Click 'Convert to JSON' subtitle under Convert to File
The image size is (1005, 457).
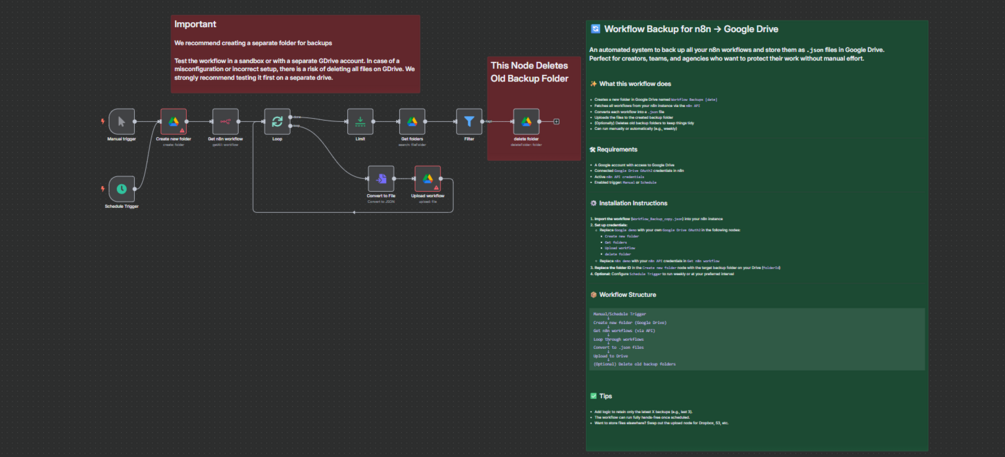pyautogui.click(x=381, y=201)
